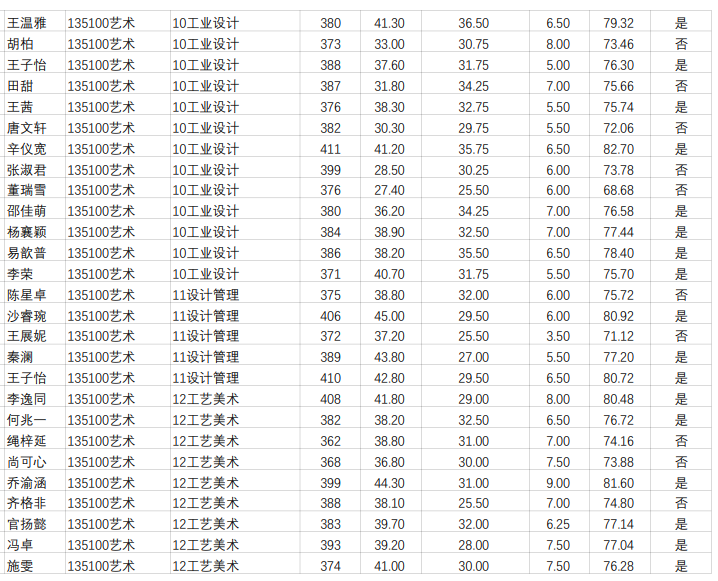
Task: Select the 135100艺术 cell in 冯卓's row
Action: [101, 545]
